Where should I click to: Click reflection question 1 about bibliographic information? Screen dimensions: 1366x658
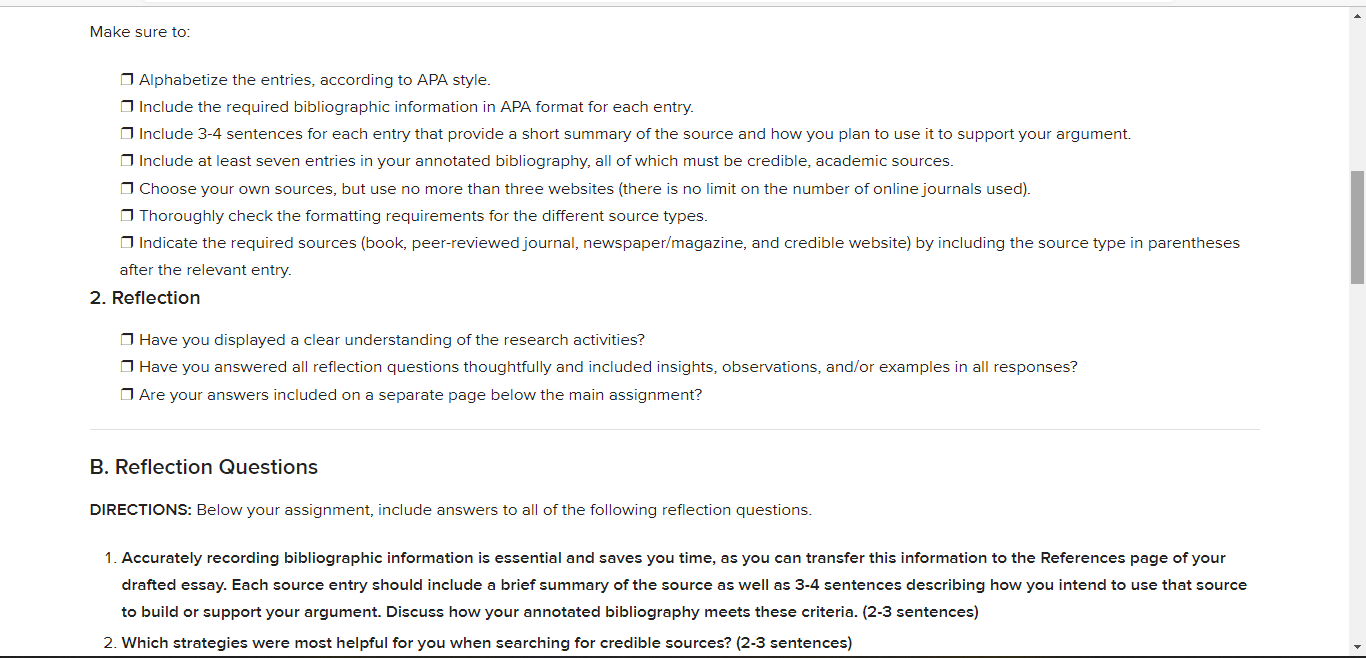pyautogui.click(x=684, y=585)
